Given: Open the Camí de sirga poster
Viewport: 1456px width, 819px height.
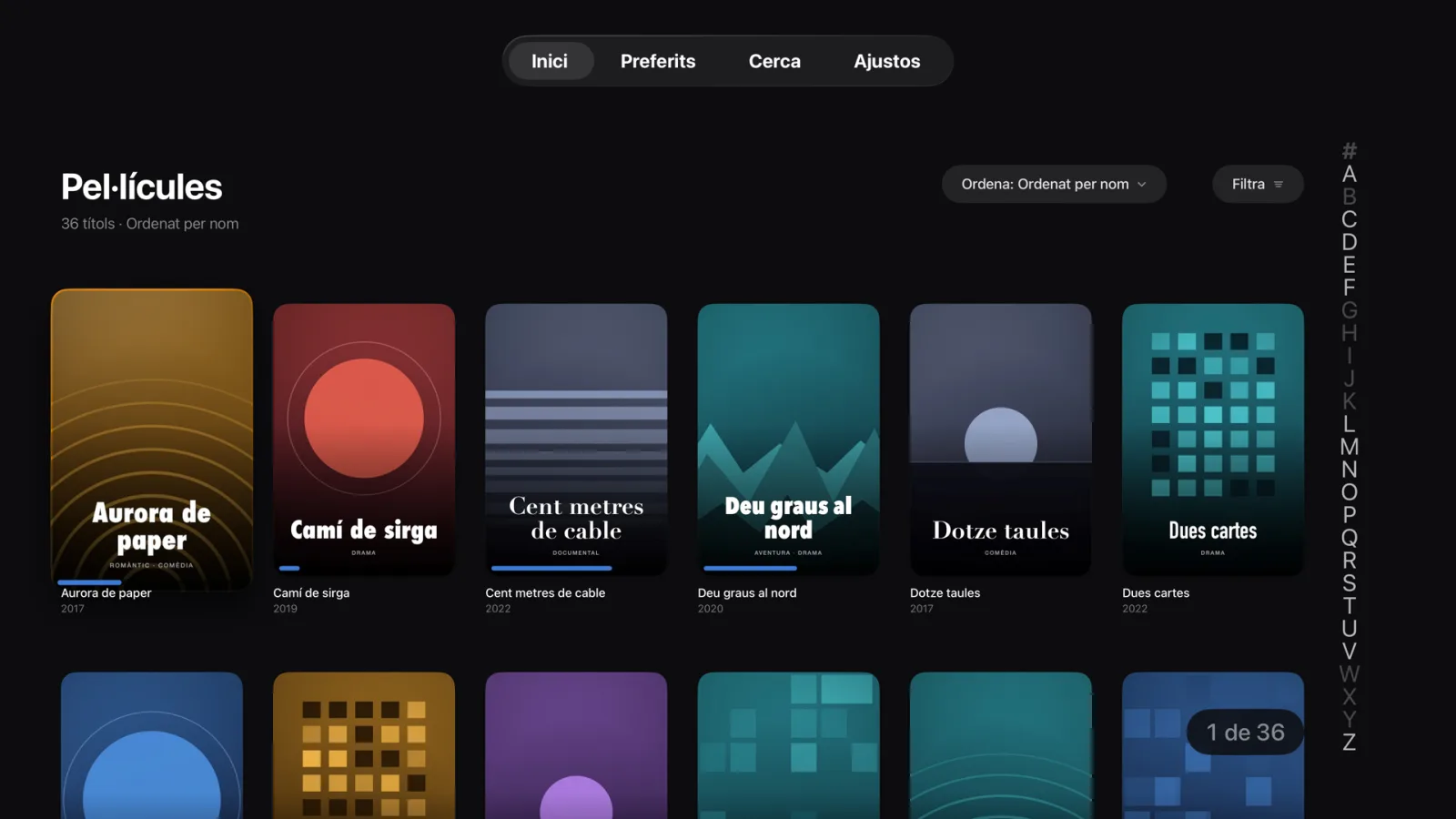Looking at the screenshot, I should [364, 440].
